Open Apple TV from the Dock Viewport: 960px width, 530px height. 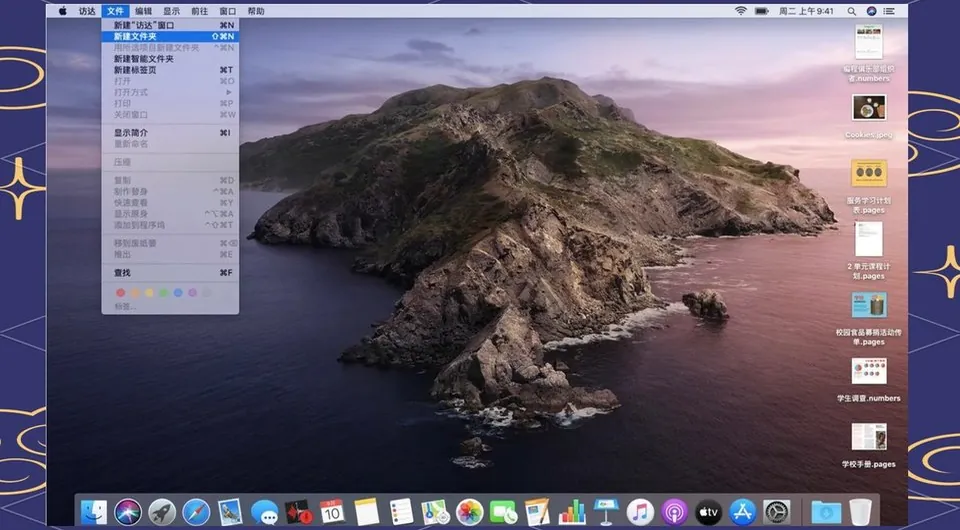click(708, 512)
